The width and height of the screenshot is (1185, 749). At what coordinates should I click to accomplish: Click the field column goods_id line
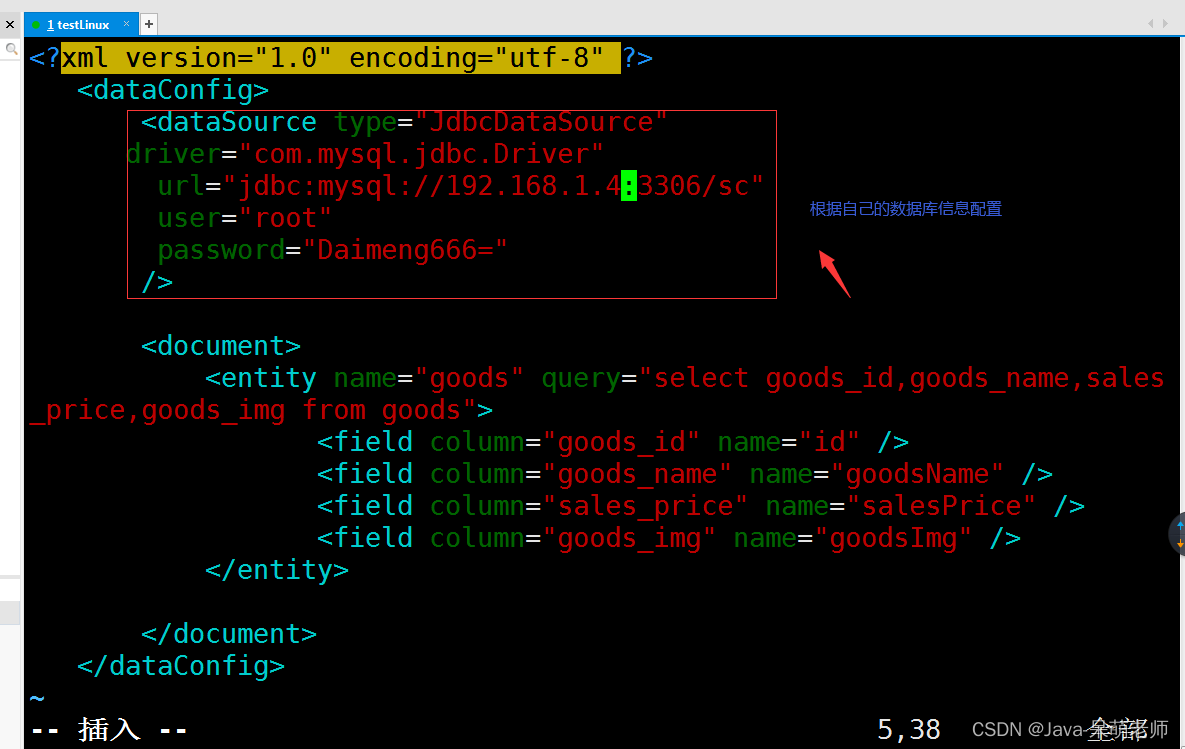tap(613, 442)
